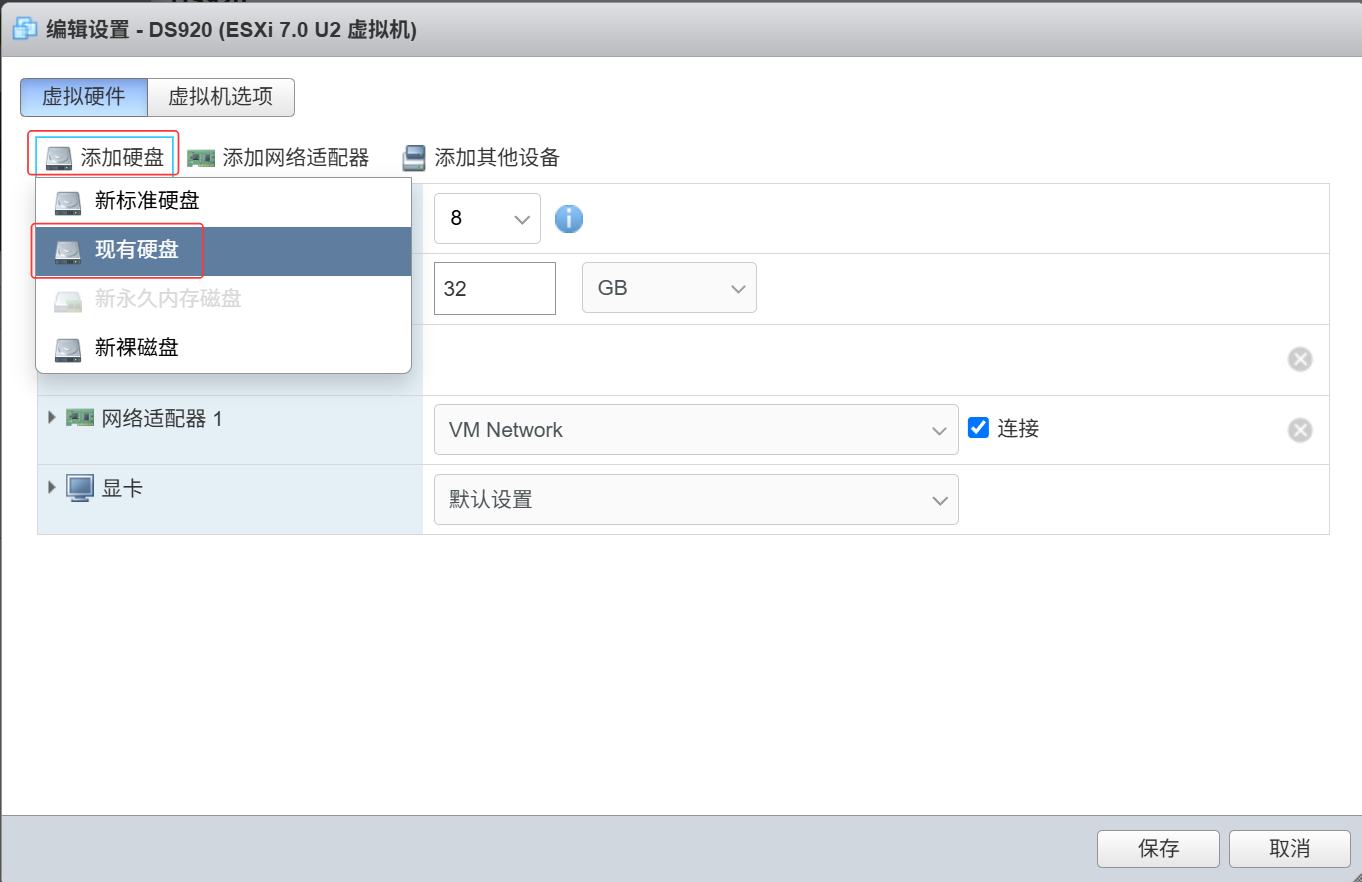Click the monitor icon of 显卡
1362x882 pixels.
(80, 488)
